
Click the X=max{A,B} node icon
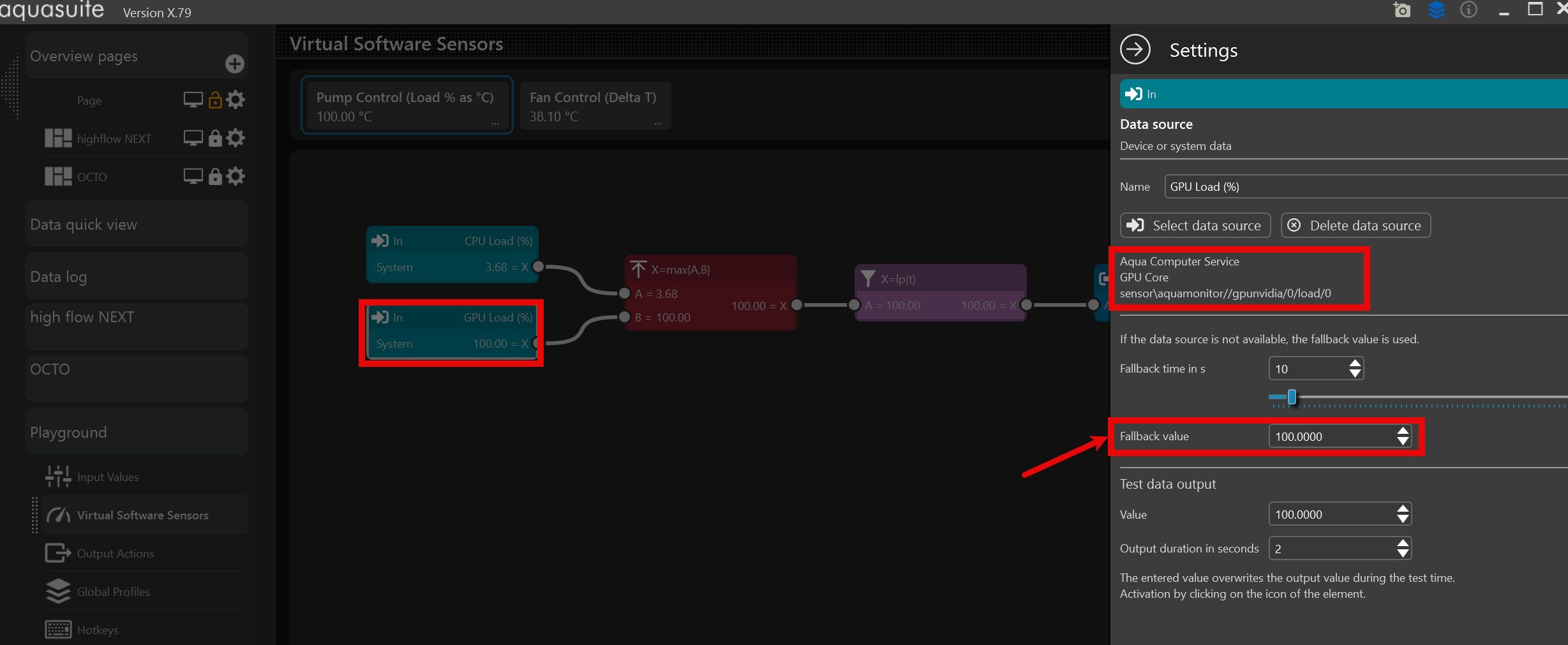tap(638, 269)
